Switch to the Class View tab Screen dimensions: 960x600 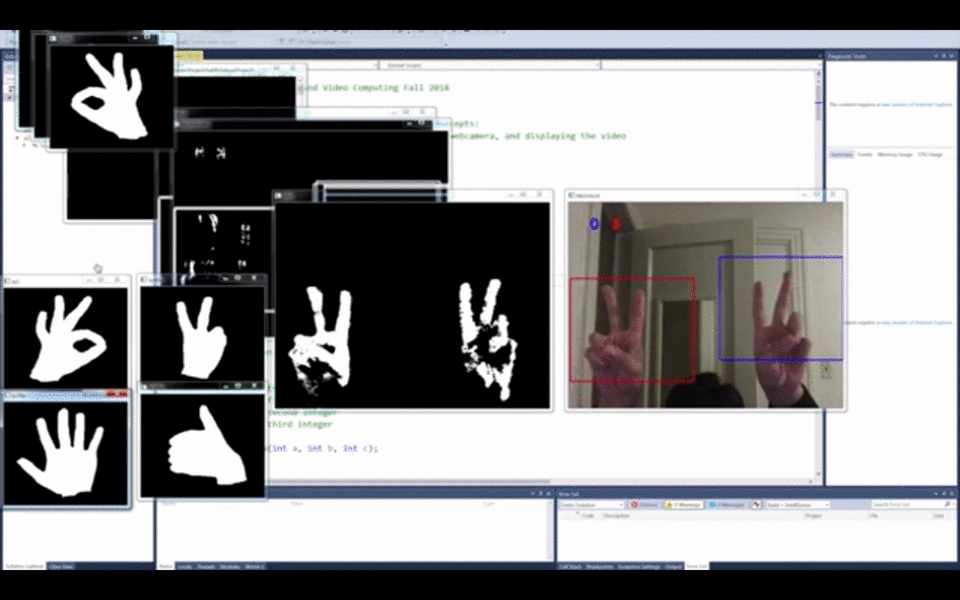pyautogui.click(x=61, y=566)
